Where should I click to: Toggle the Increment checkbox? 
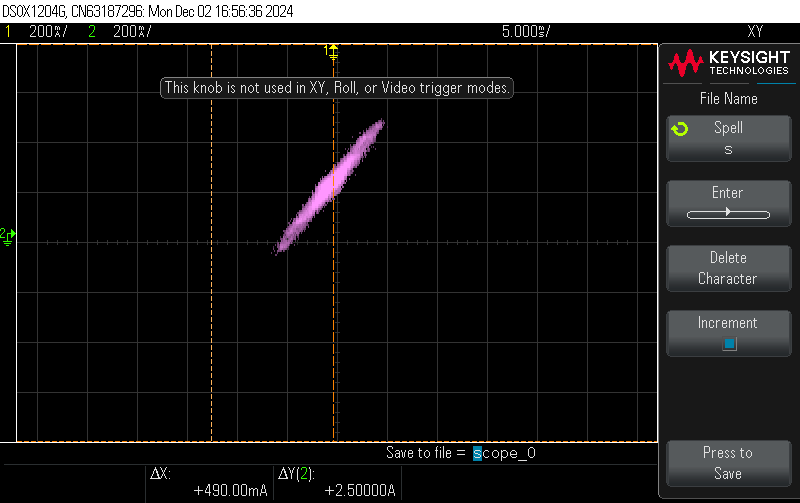(728, 344)
